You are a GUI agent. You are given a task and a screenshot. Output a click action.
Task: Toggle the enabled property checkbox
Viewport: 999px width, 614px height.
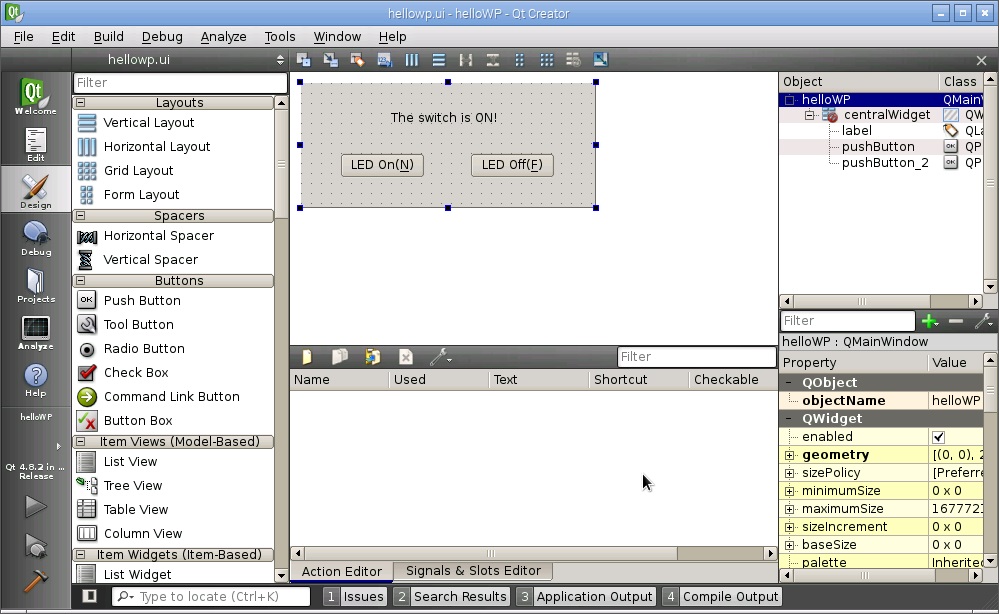coord(938,437)
